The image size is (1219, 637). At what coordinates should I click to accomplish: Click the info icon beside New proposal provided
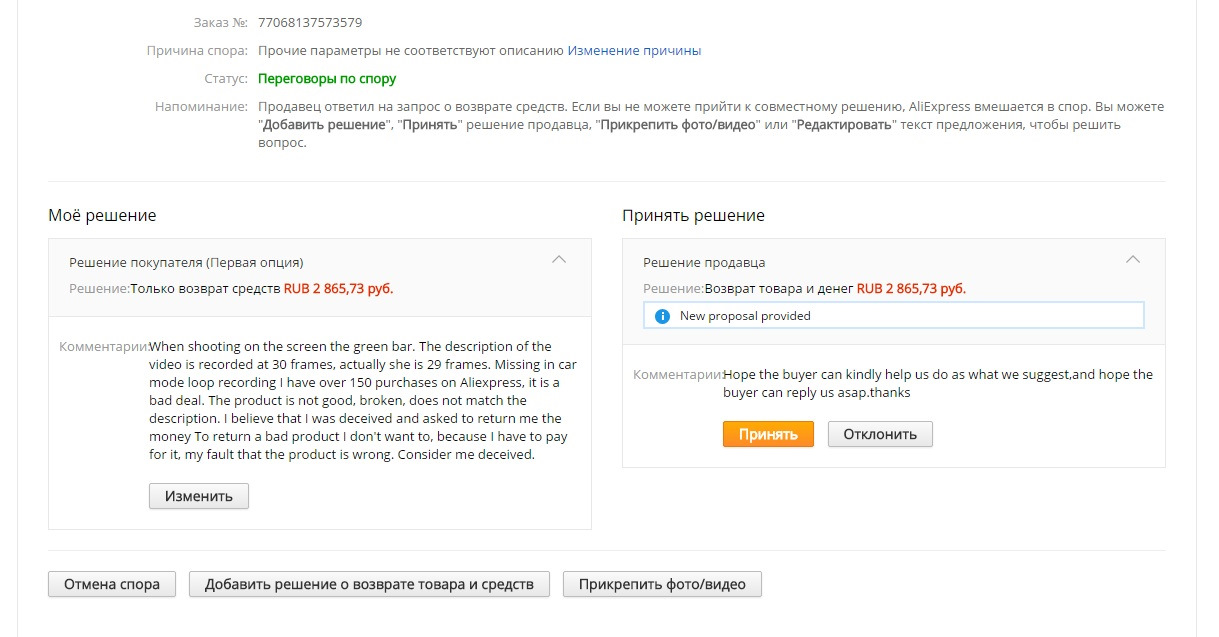(661, 316)
